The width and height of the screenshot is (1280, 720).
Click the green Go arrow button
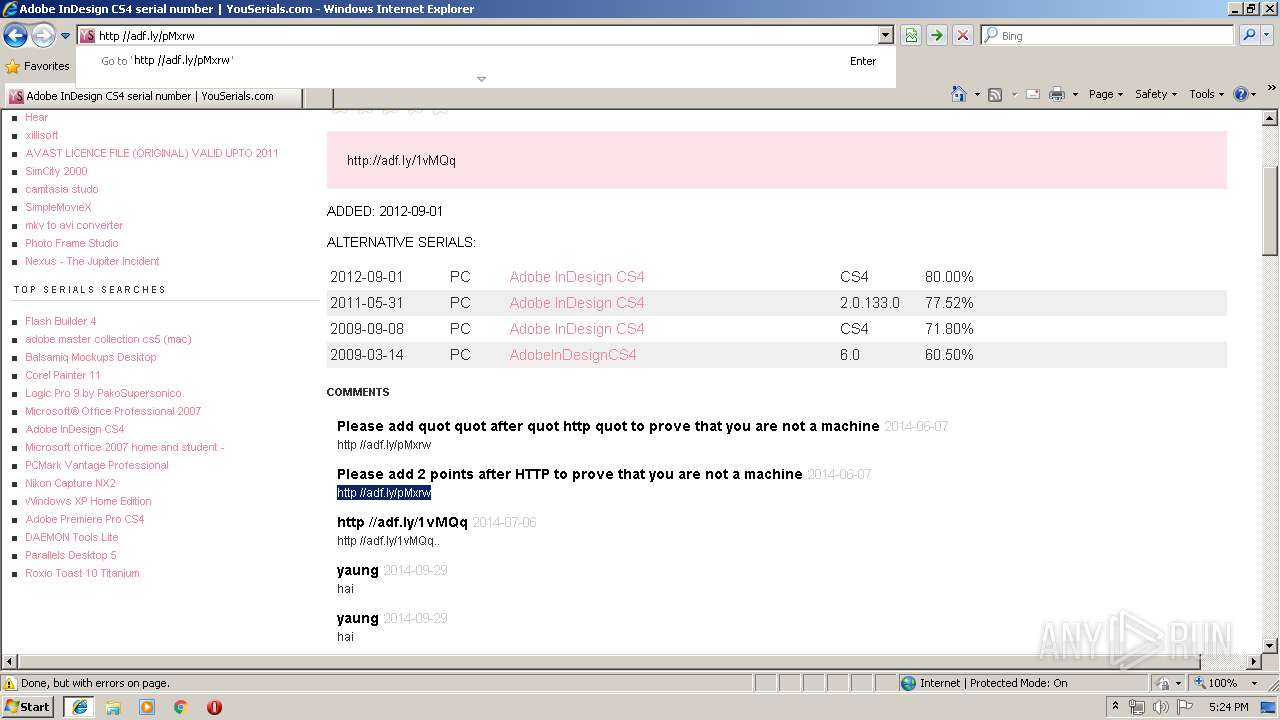[x=936, y=36]
